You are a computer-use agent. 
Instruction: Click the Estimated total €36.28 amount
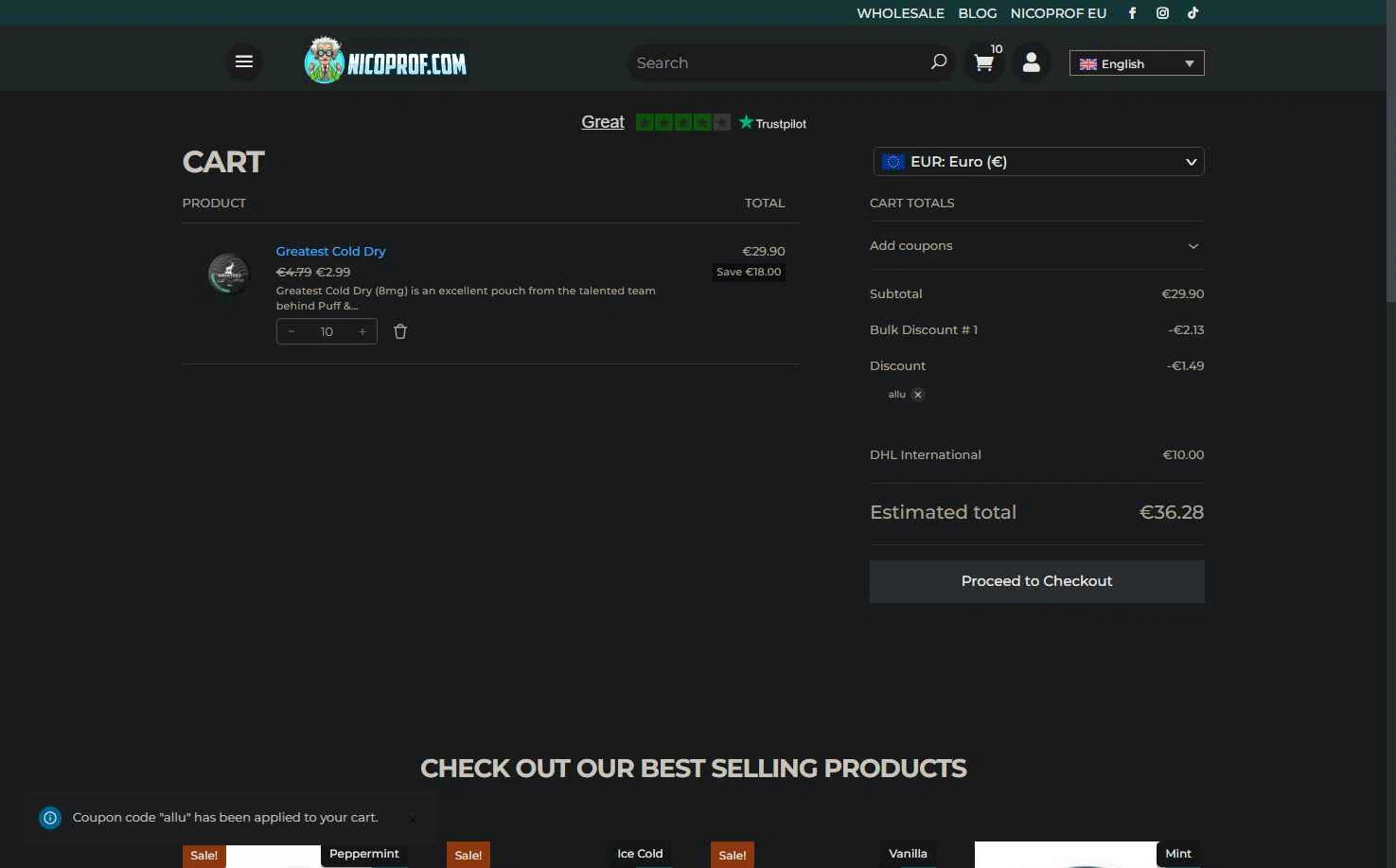(1172, 512)
